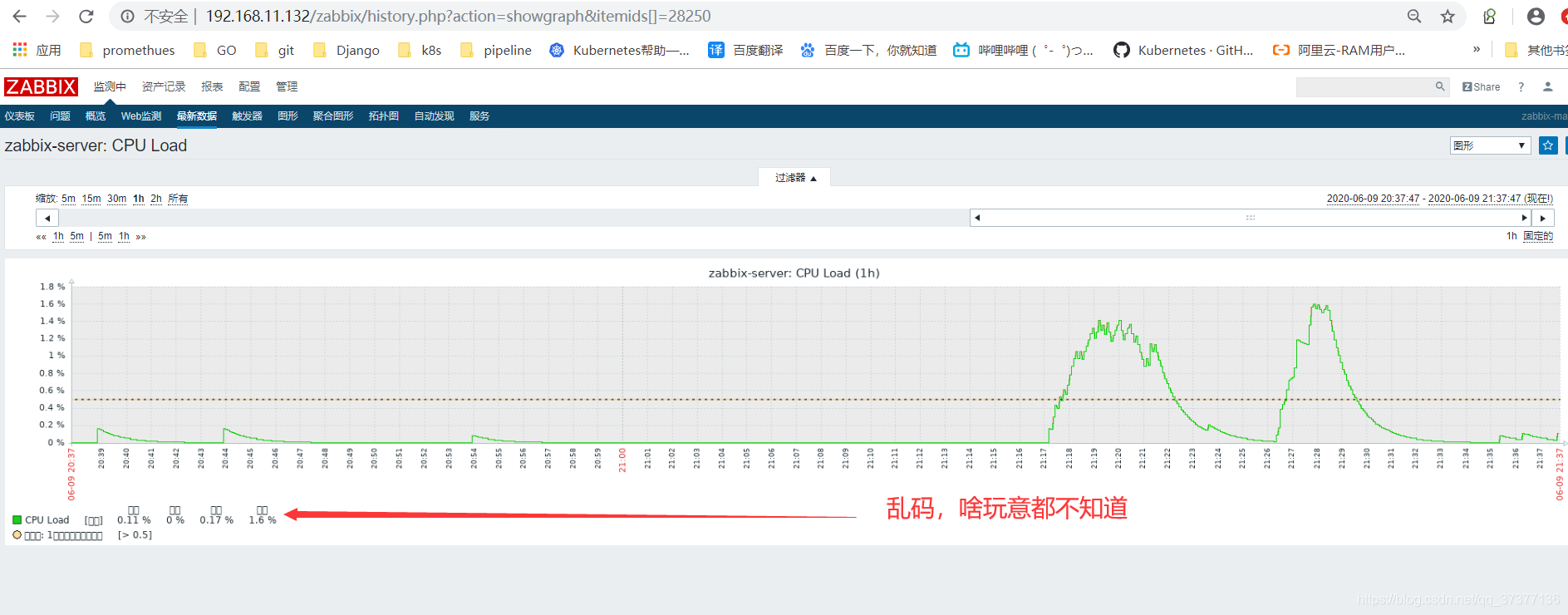Open the k8s bookmark folder

[420, 50]
